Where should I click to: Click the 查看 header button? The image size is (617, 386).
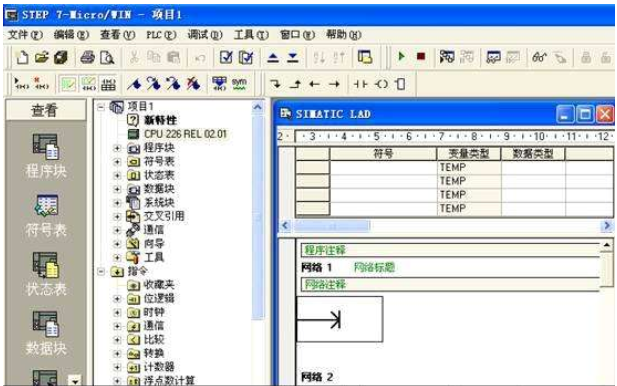tap(46, 110)
